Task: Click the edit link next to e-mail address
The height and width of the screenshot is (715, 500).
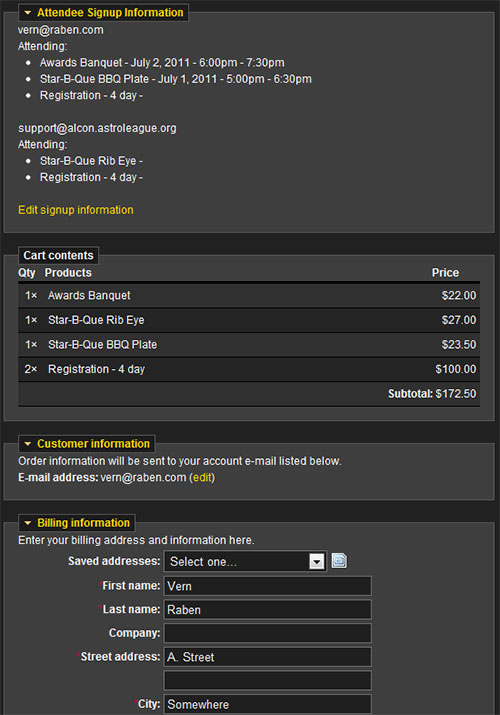Action: [x=202, y=477]
